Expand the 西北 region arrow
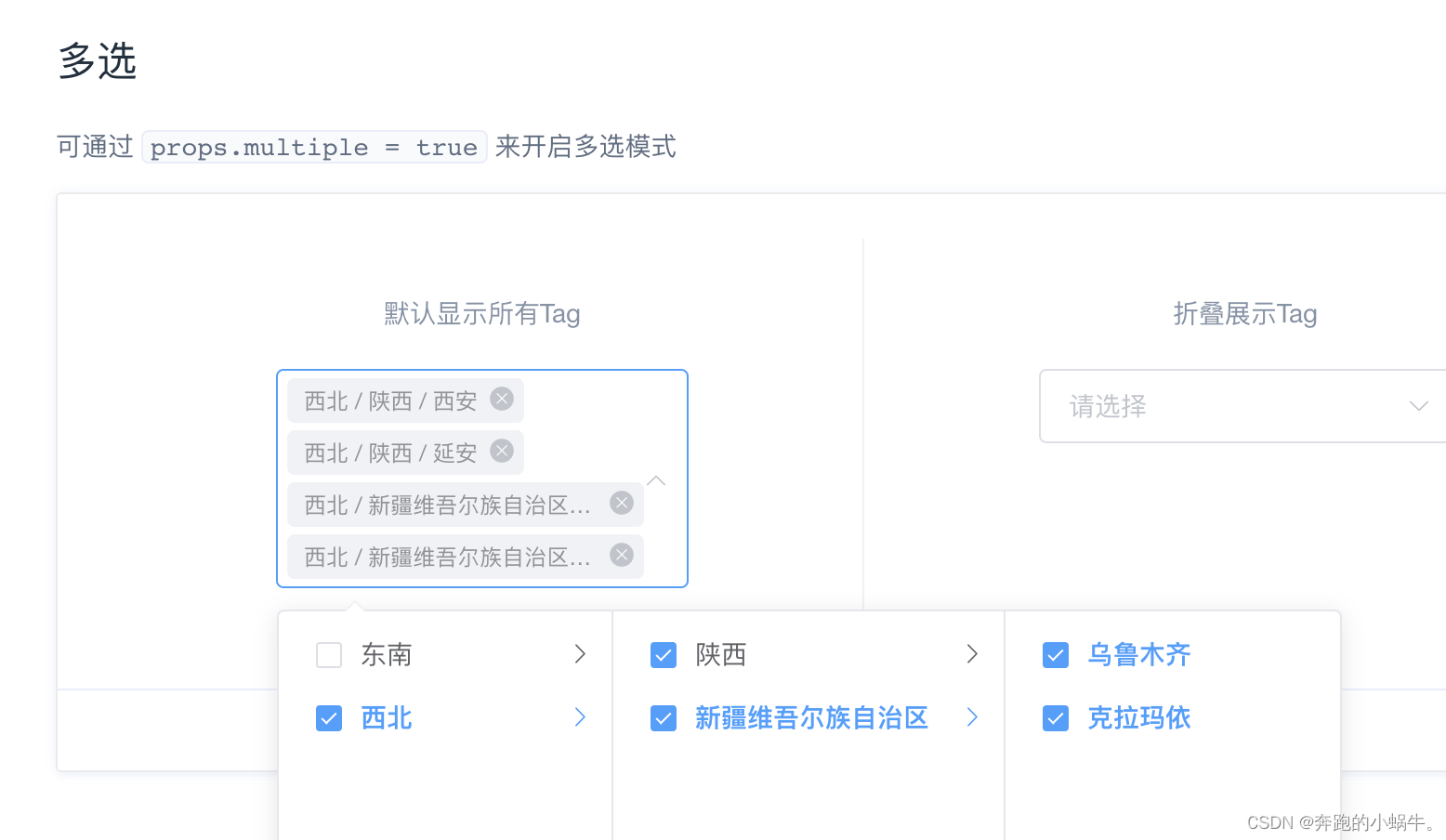This screenshot has width=1446, height=840. point(580,717)
